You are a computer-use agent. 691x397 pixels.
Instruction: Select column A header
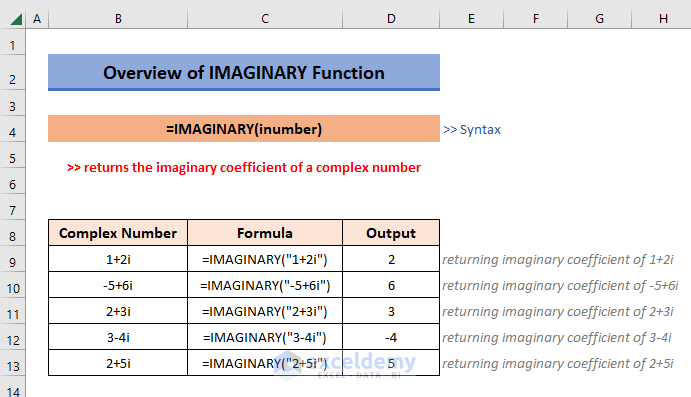pos(37,19)
